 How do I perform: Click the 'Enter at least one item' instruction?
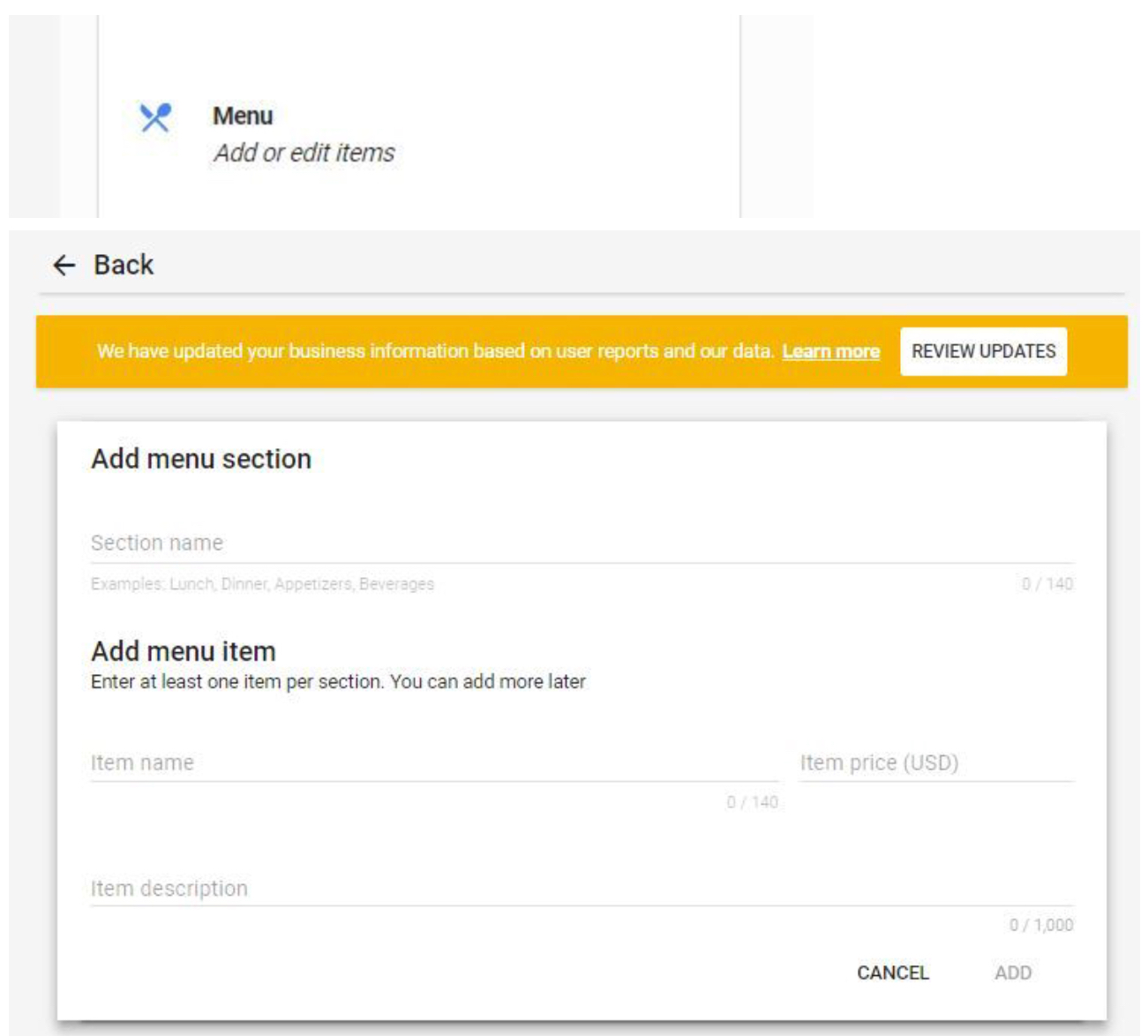[x=338, y=682]
